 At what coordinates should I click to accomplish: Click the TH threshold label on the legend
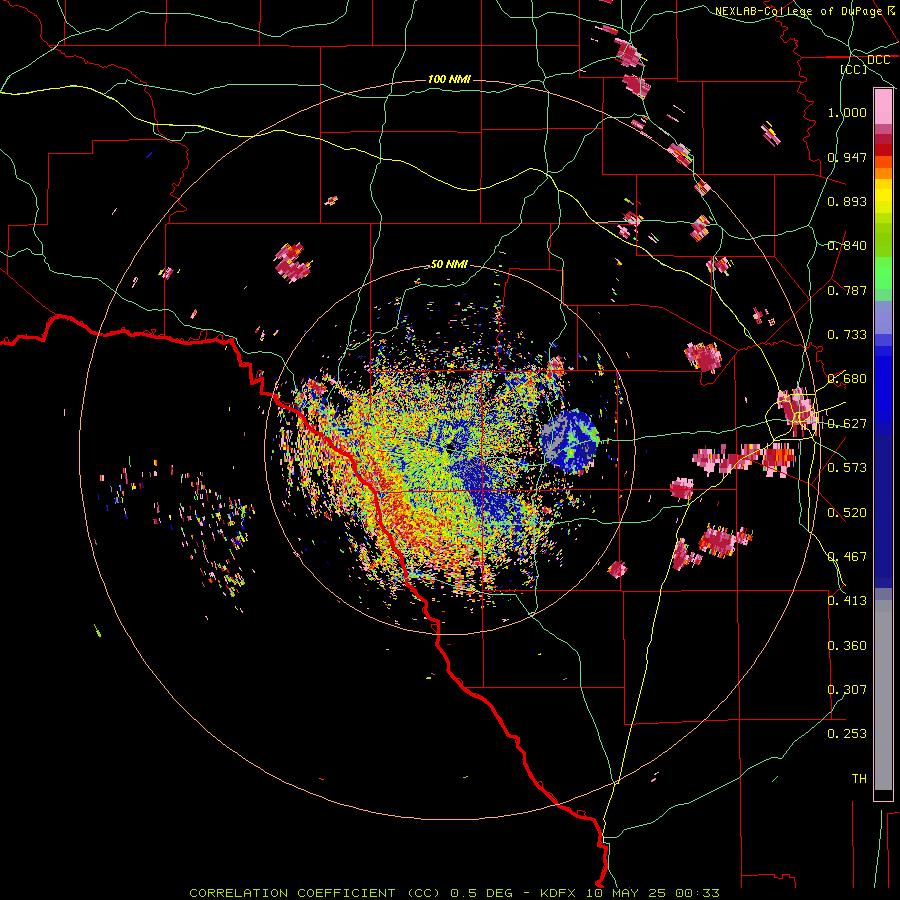click(859, 779)
